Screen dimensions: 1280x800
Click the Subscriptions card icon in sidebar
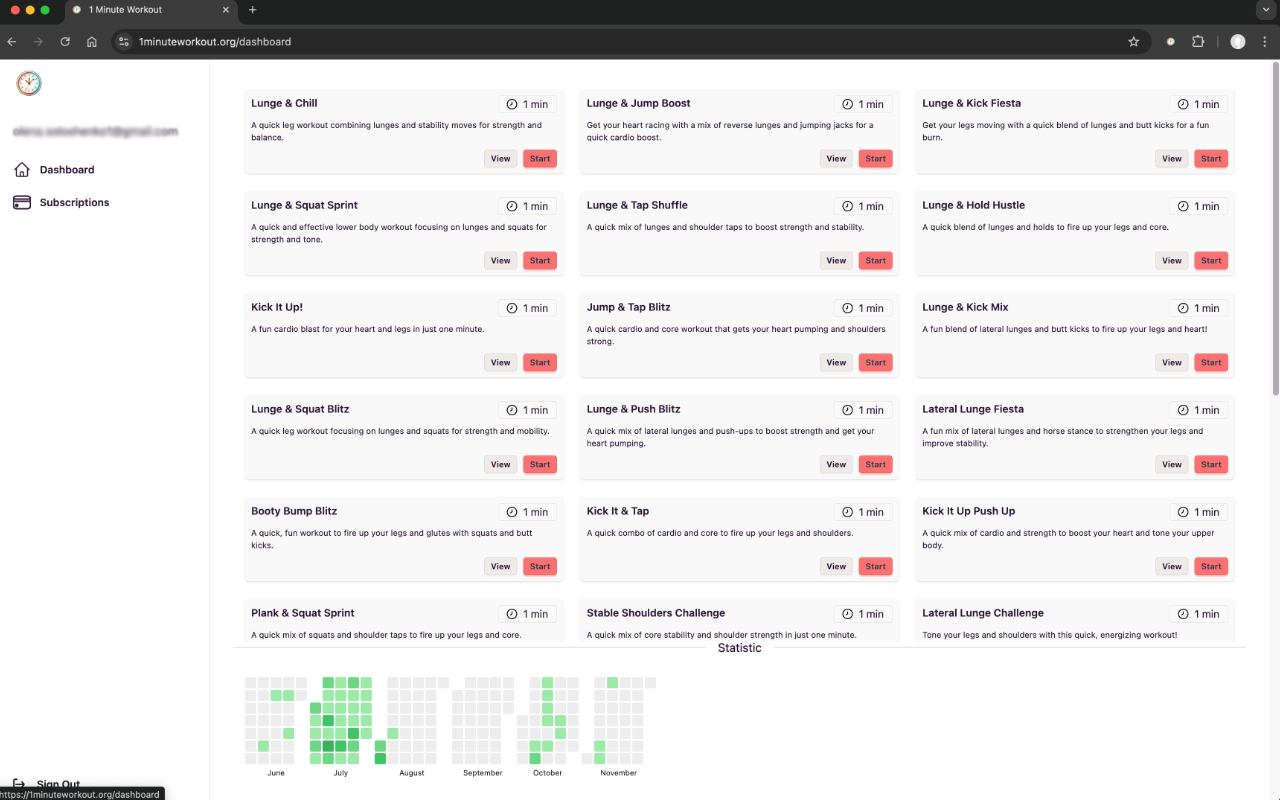coord(22,203)
